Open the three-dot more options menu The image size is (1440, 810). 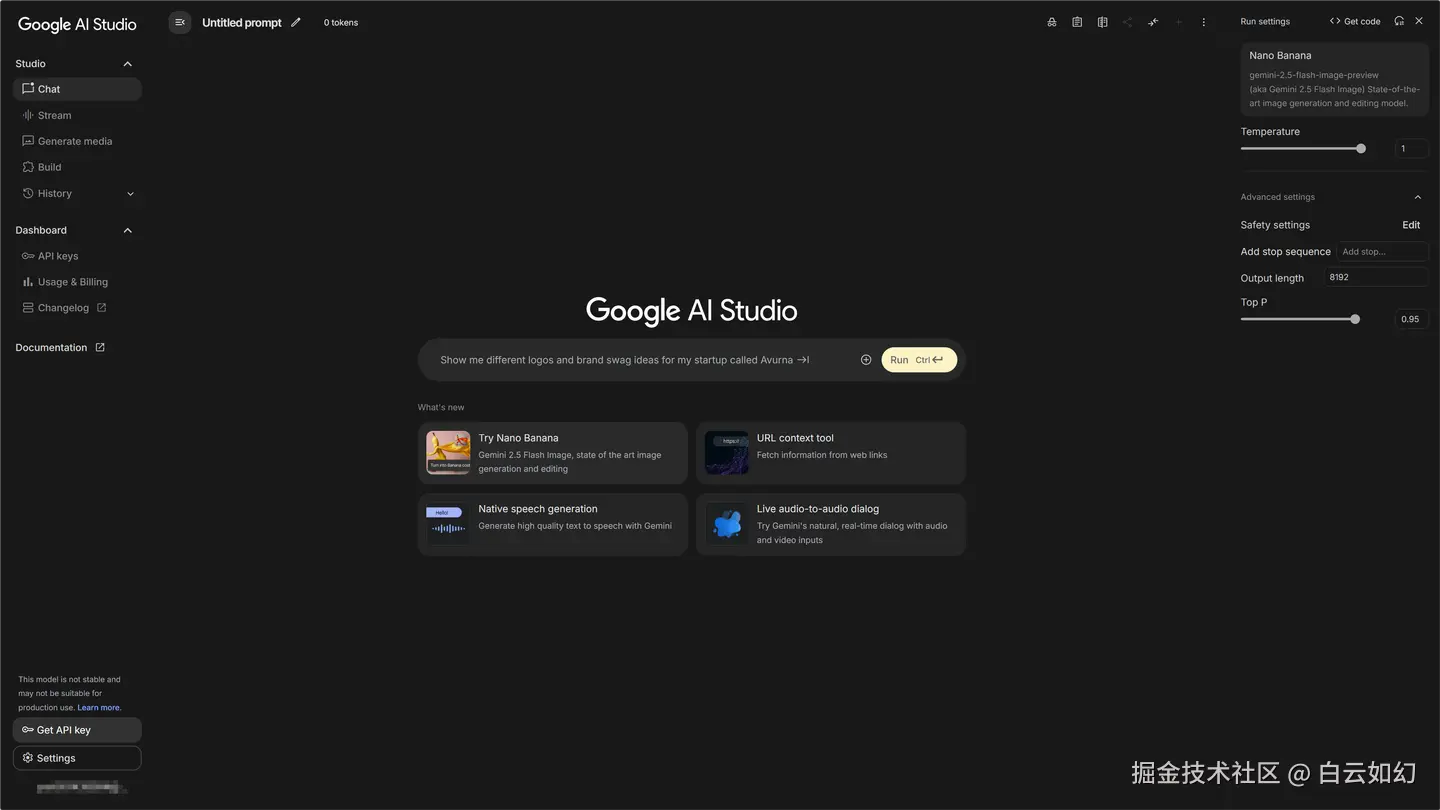[1204, 22]
